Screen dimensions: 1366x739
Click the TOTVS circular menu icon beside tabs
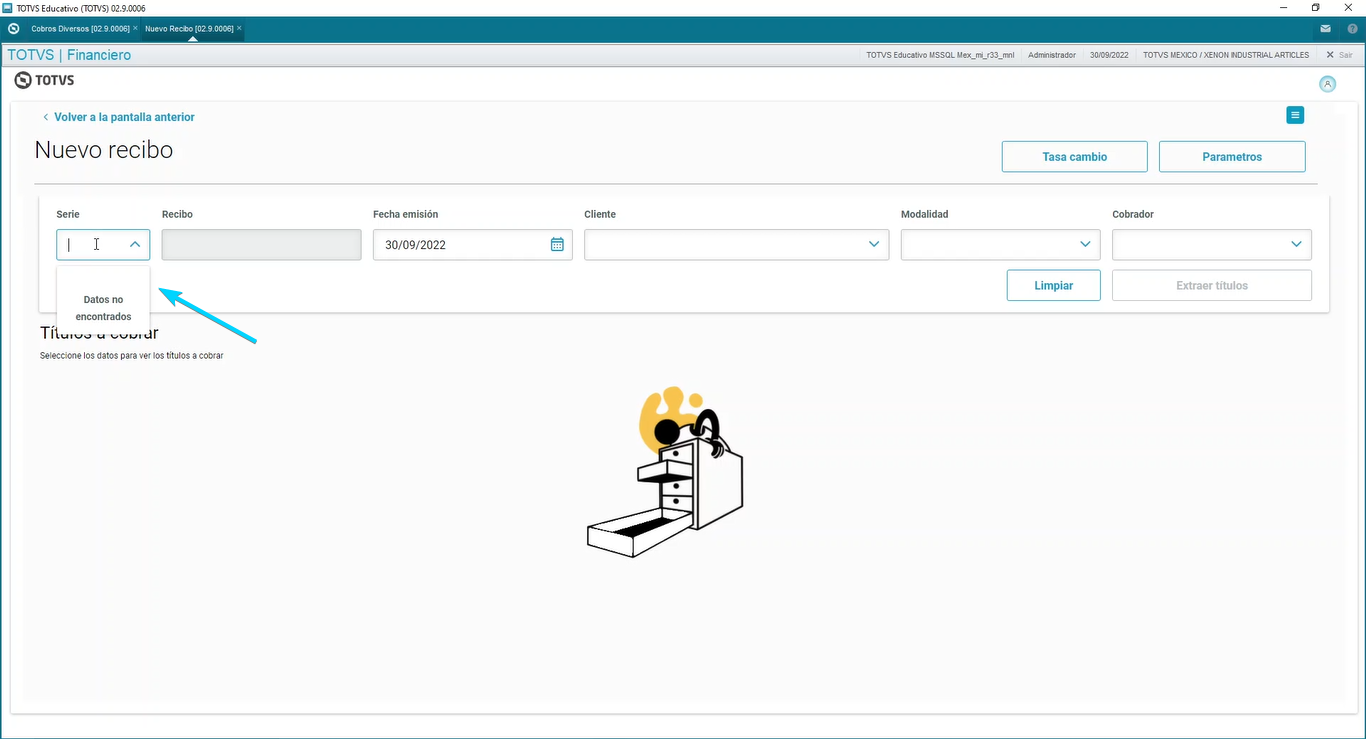click(x=13, y=29)
